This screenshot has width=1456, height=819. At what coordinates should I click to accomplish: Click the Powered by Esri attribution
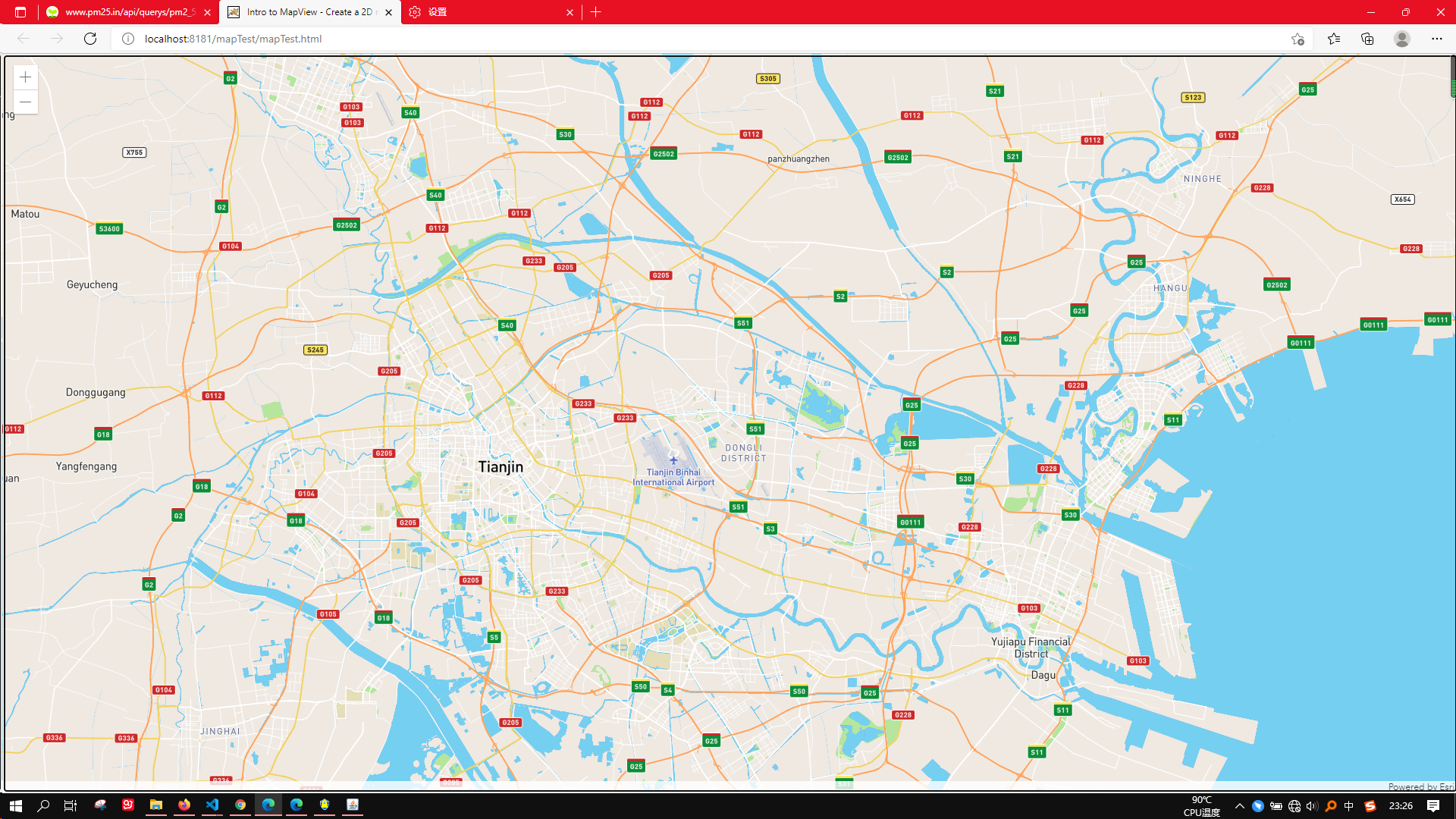pos(1421,786)
